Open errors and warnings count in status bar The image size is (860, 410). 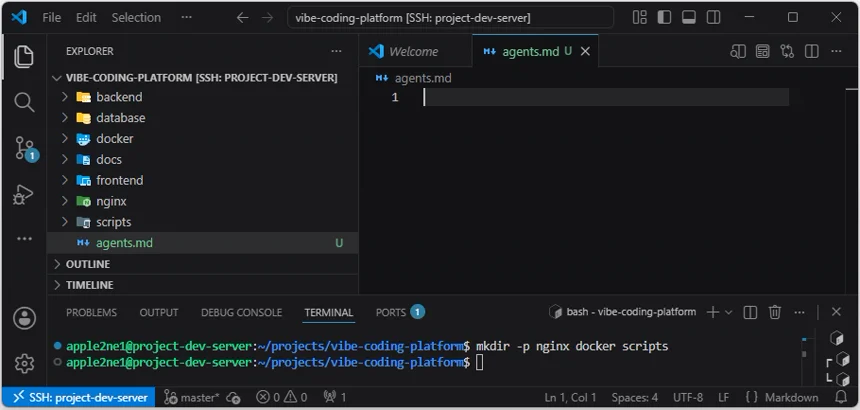pyautogui.click(x=282, y=397)
